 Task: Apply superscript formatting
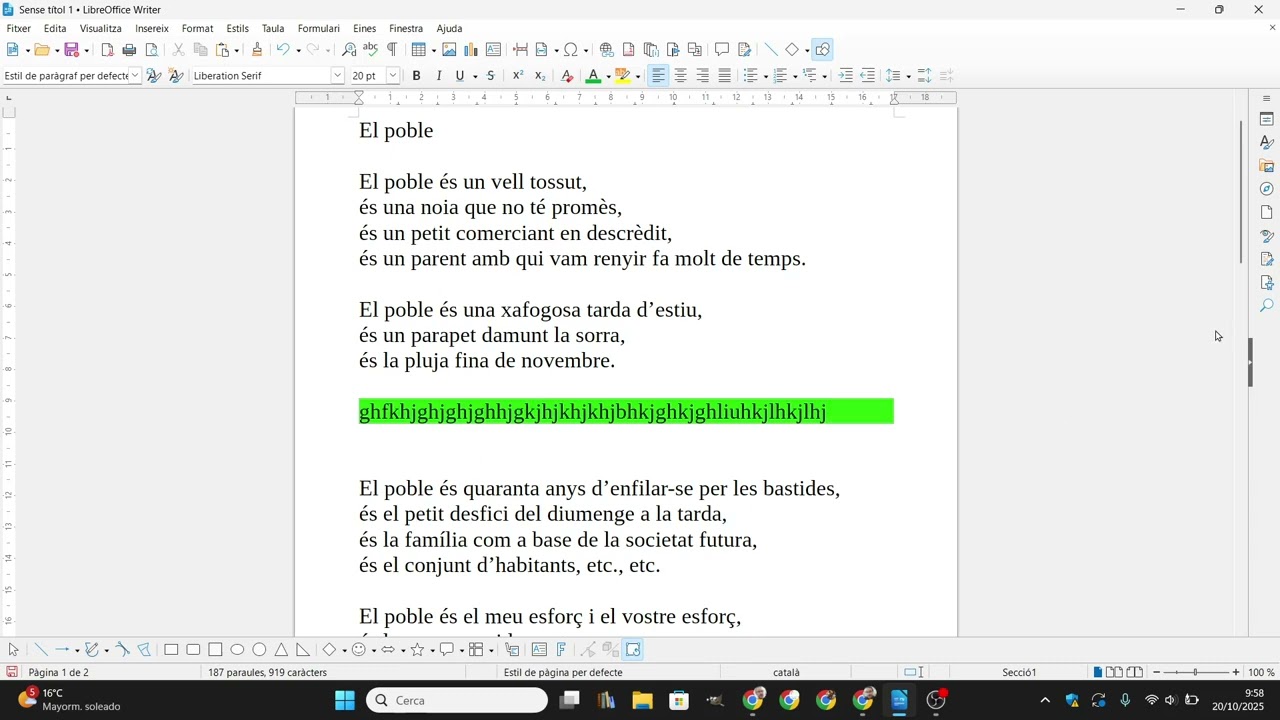pos(517,76)
